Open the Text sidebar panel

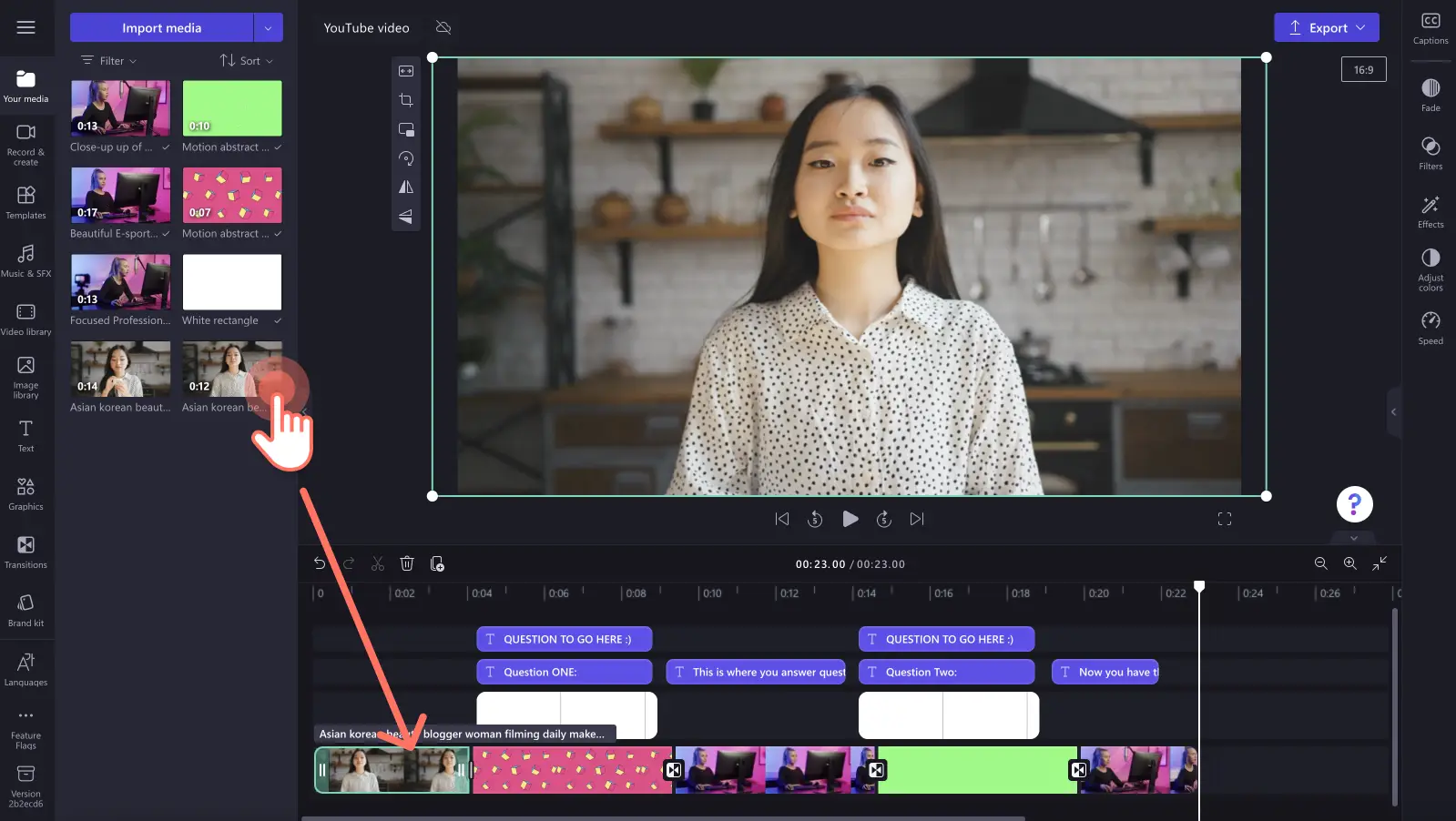pos(25,435)
